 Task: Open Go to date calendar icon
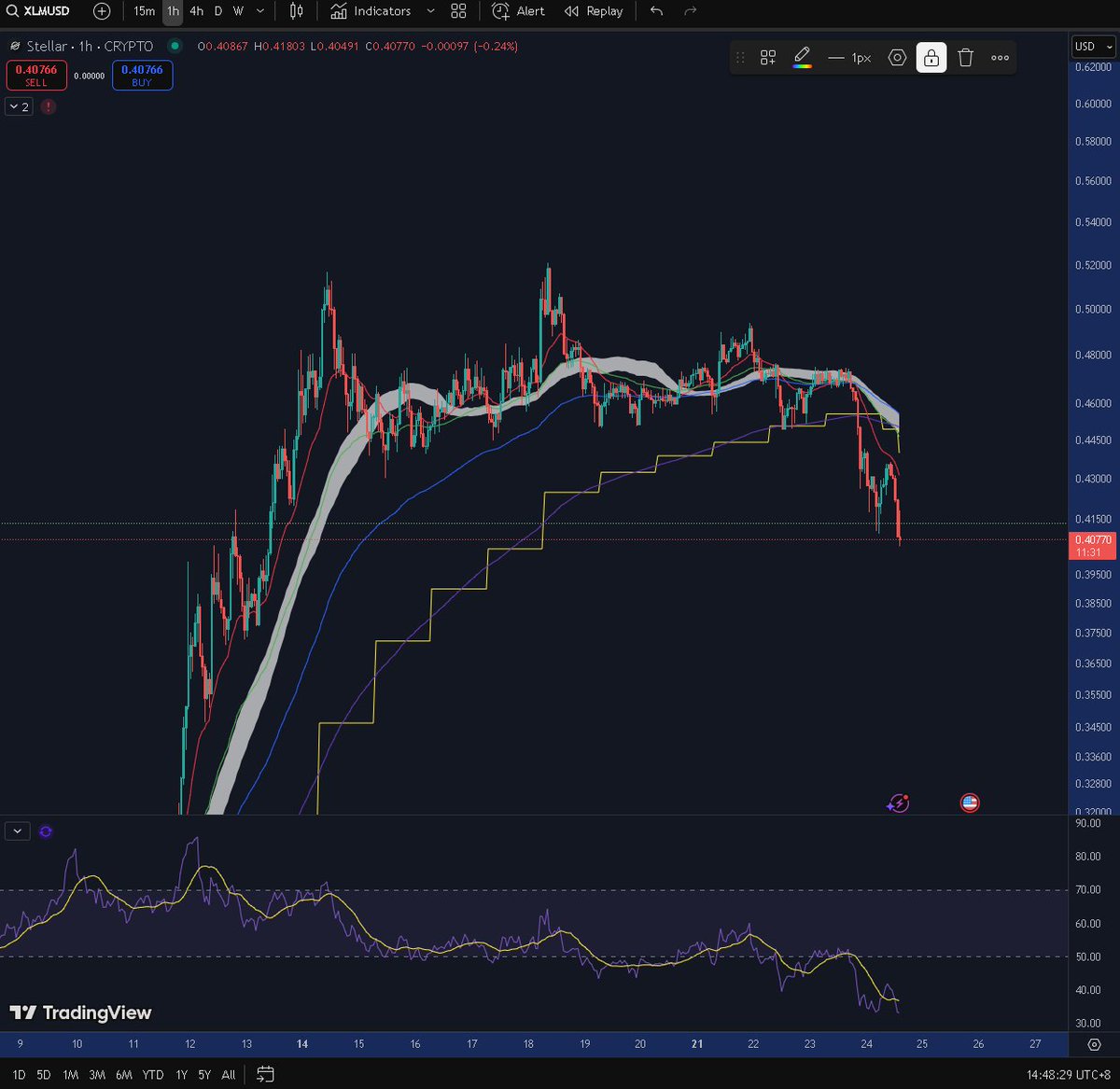pyautogui.click(x=265, y=1074)
